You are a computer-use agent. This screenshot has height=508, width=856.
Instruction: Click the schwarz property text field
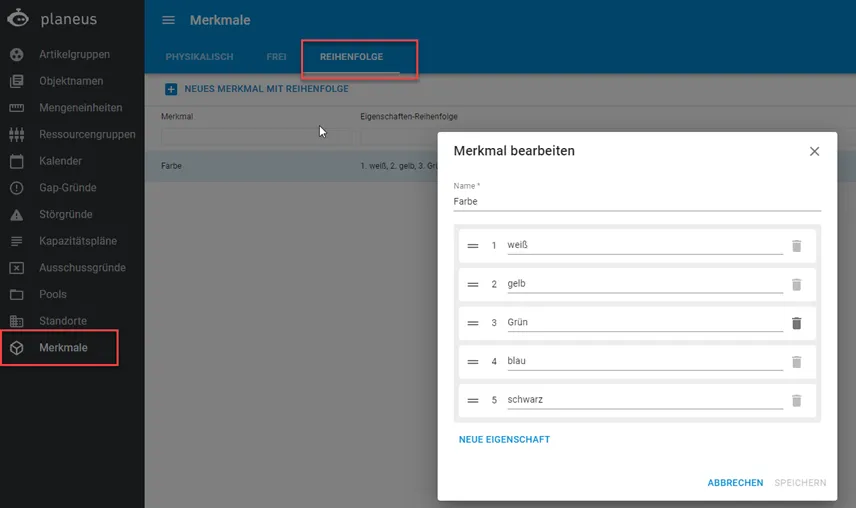(645, 399)
